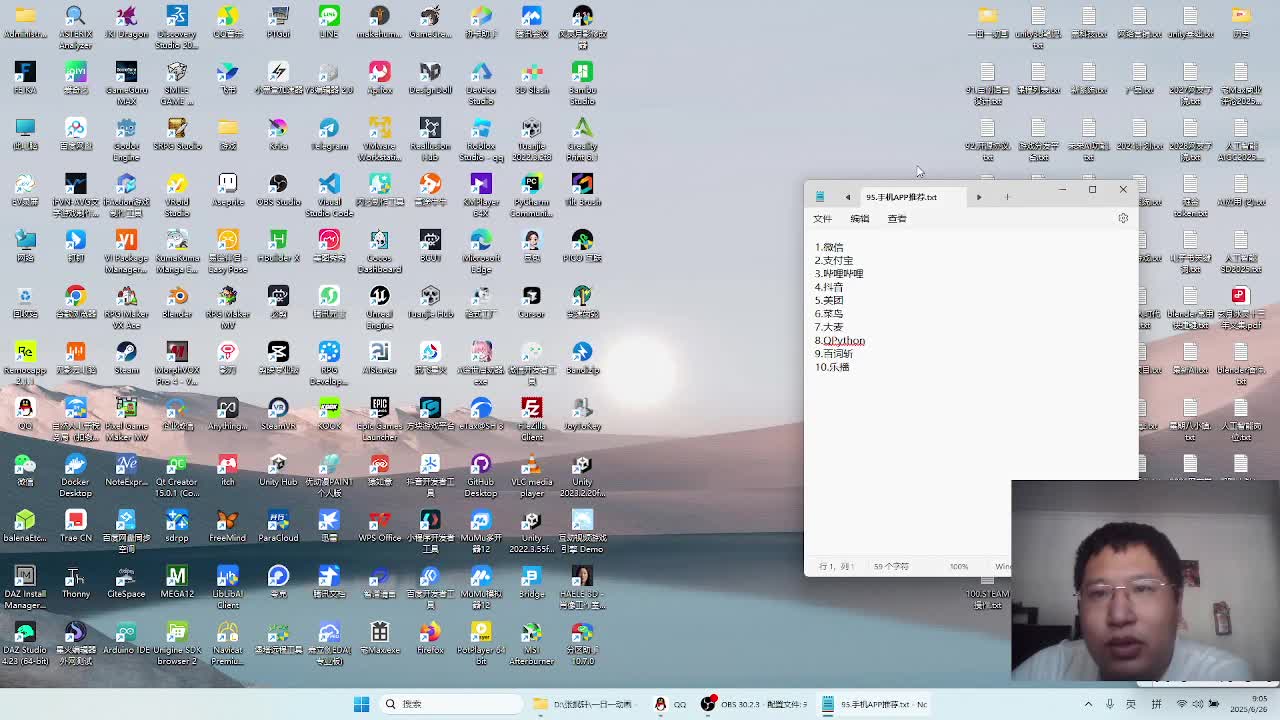The image size is (1280, 720).
Task: Open the Windows Start button
Action: pyautogui.click(x=361, y=704)
